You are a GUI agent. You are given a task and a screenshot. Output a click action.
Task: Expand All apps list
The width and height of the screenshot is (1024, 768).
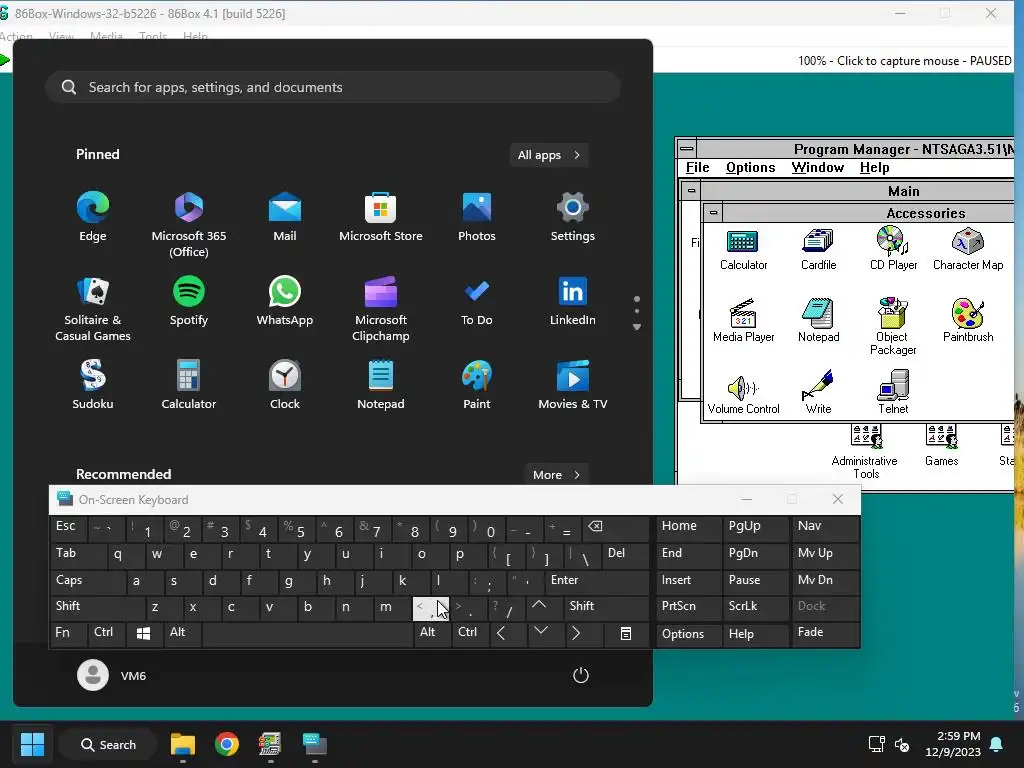pos(549,155)
